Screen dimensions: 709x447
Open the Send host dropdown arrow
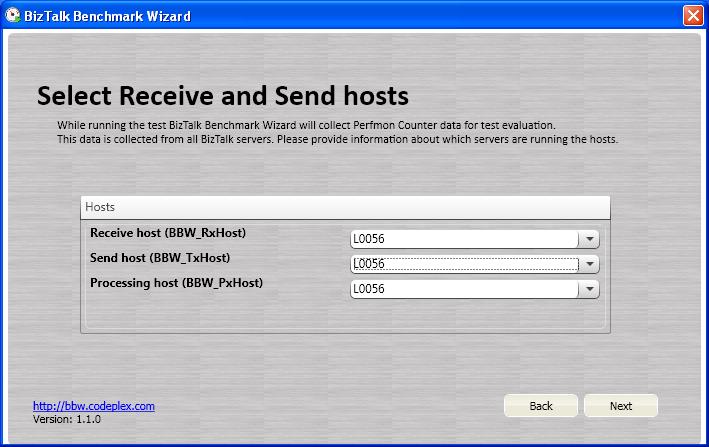590,264
